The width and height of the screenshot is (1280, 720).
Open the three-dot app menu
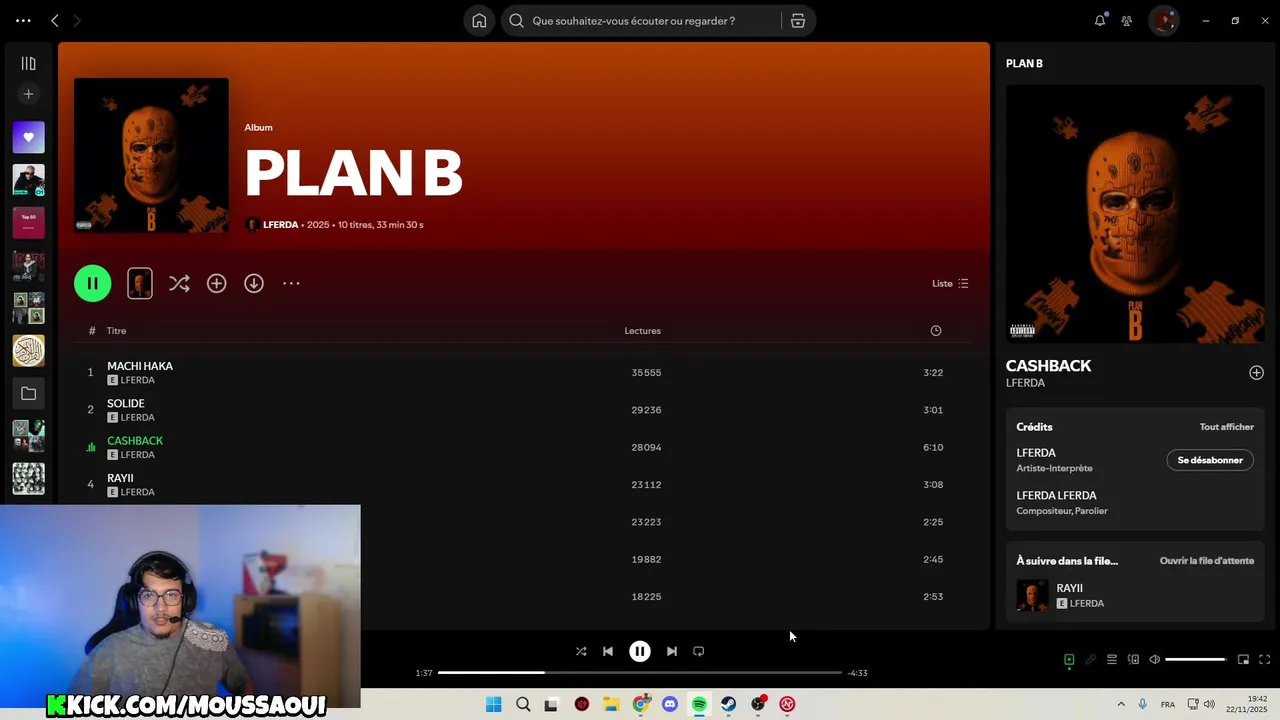(x=23, y=21)
